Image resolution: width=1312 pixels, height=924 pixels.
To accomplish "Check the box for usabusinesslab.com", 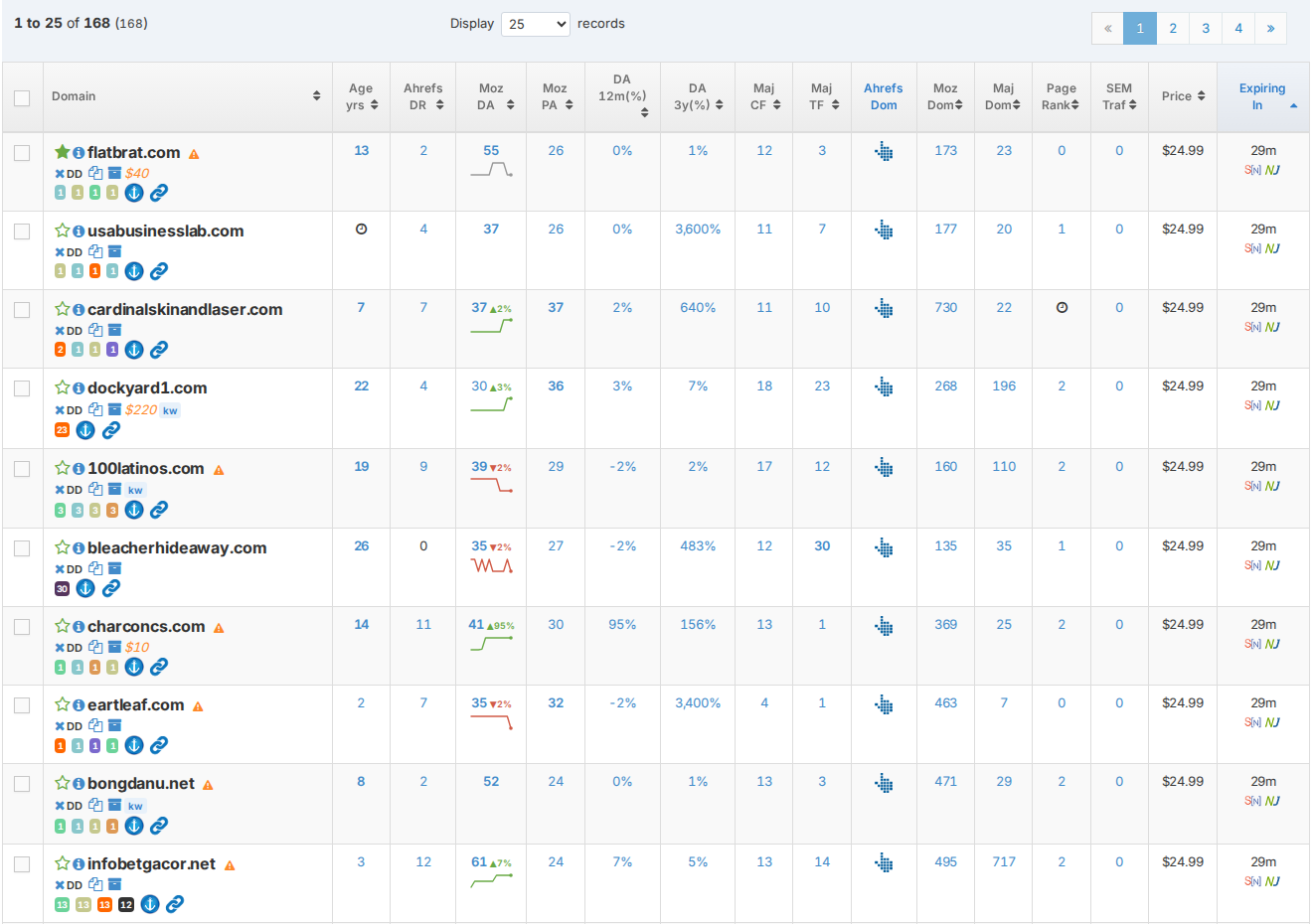I will [22, 231].
